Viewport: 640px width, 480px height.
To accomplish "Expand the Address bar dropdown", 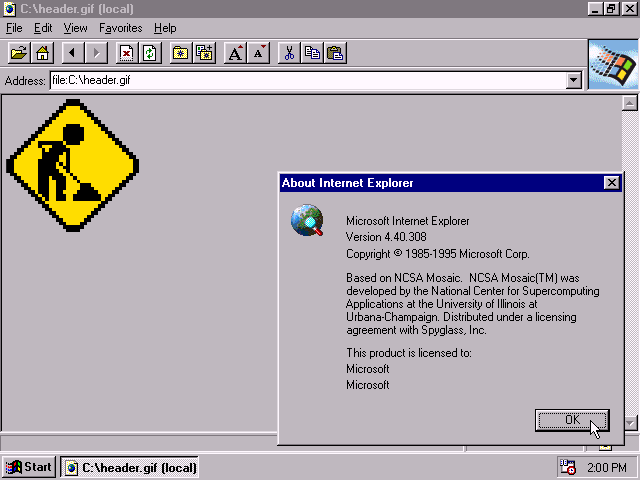I will (574, 81).
